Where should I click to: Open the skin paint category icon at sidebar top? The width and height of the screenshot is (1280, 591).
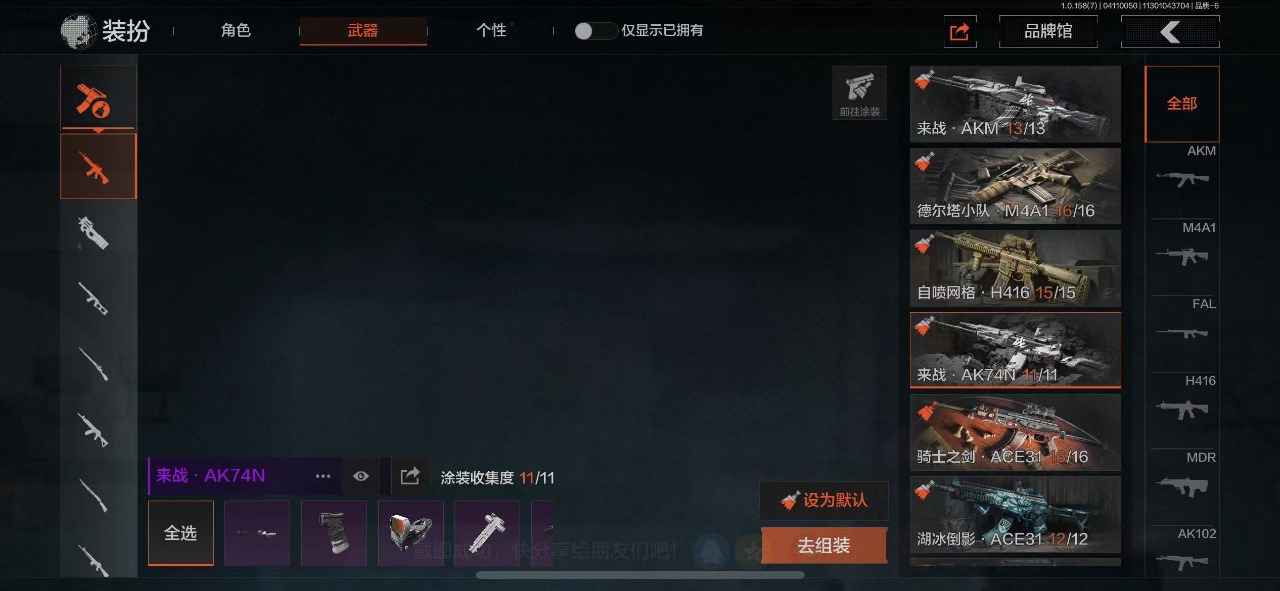point(98,97)
